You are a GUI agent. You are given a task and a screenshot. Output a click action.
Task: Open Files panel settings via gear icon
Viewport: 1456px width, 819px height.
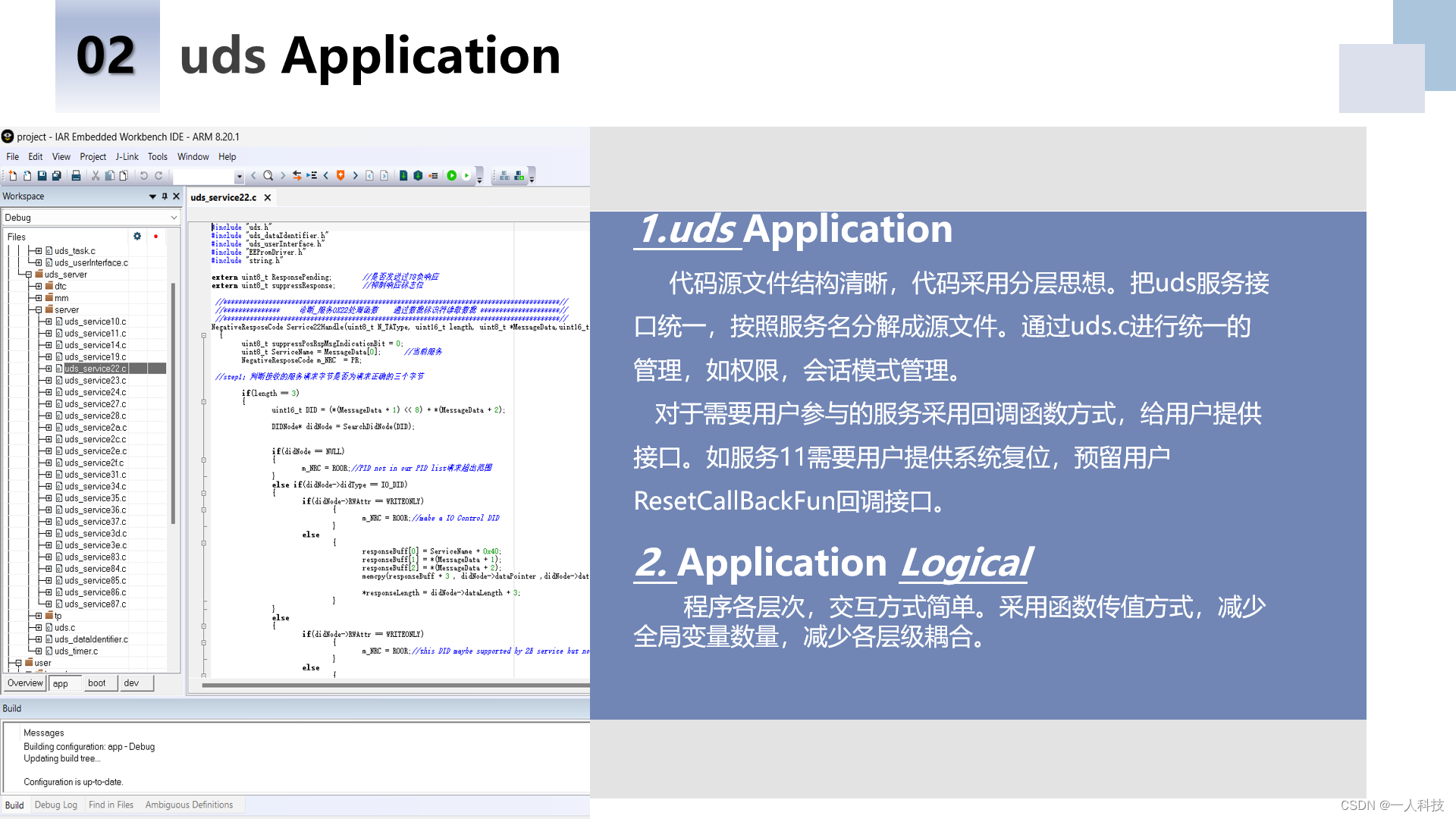(137, 237)
